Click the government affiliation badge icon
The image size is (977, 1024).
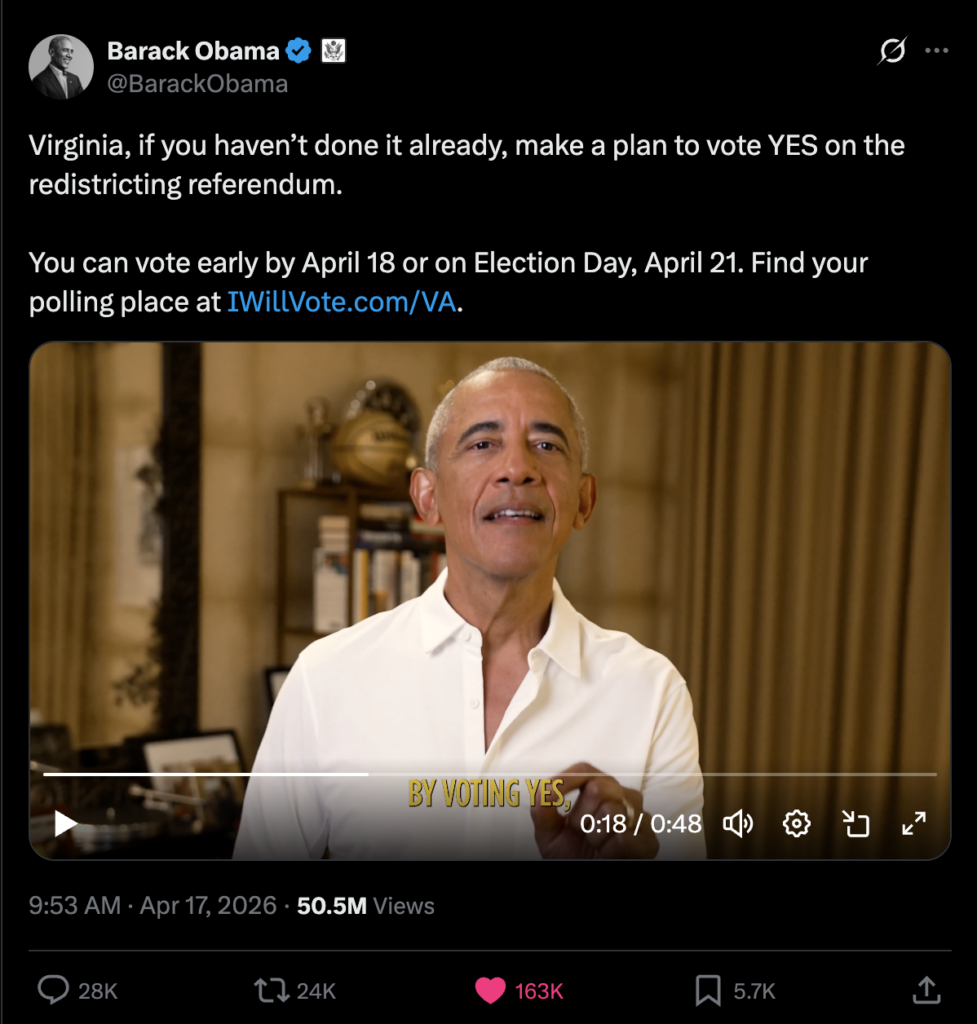point(333,51)
